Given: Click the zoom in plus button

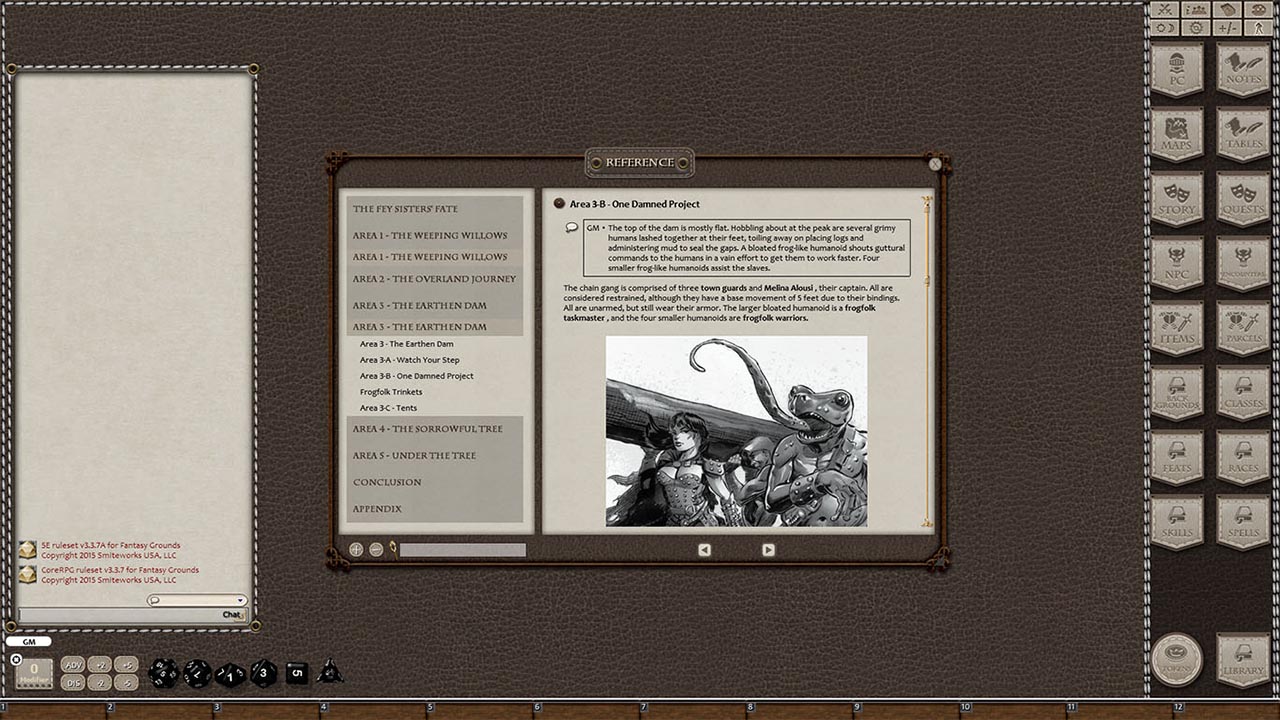Looking at the screenshot, I should (x=354, y=549).
